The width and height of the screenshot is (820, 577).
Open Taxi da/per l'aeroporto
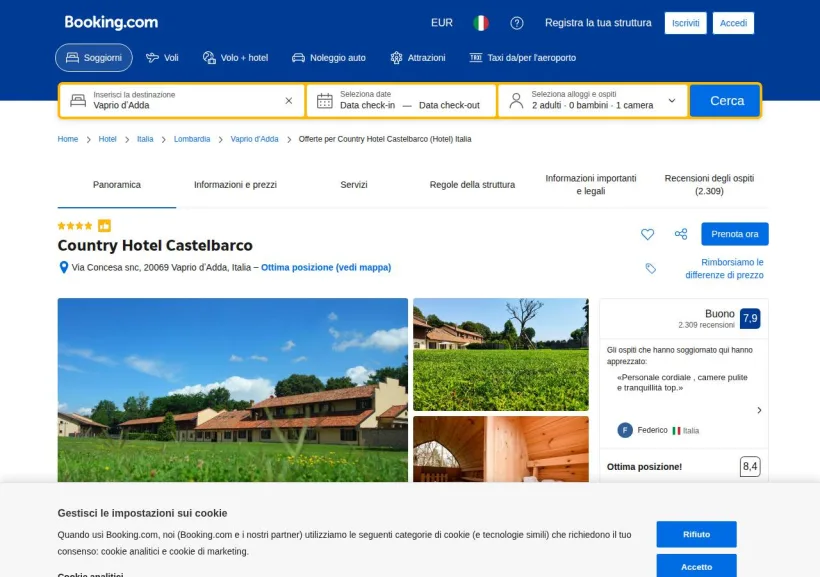tap(522, 58)
